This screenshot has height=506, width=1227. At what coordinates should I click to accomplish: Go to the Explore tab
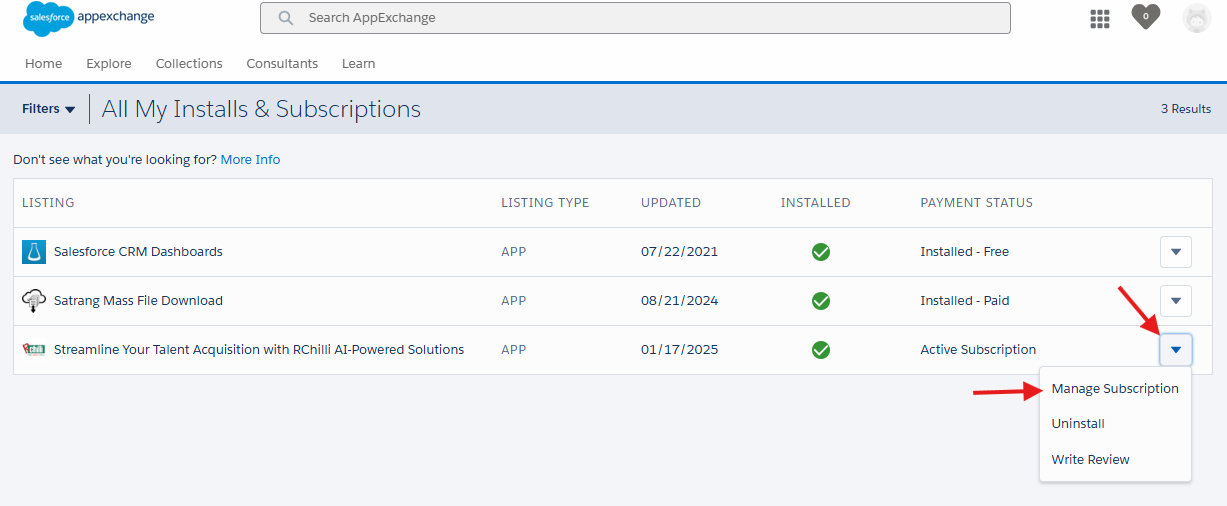[x=108, y=64]
